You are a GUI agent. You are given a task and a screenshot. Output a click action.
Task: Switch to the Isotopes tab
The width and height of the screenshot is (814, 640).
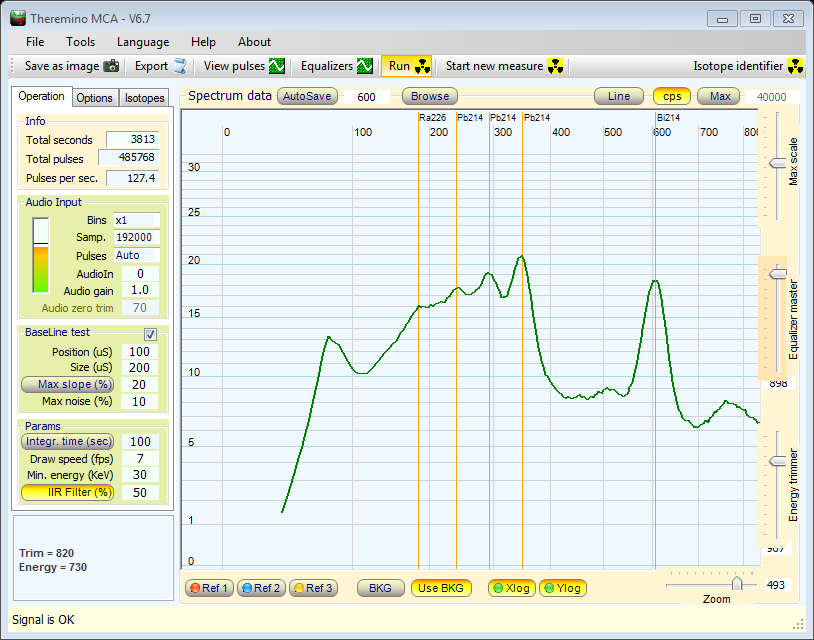(x=145, y=98)
